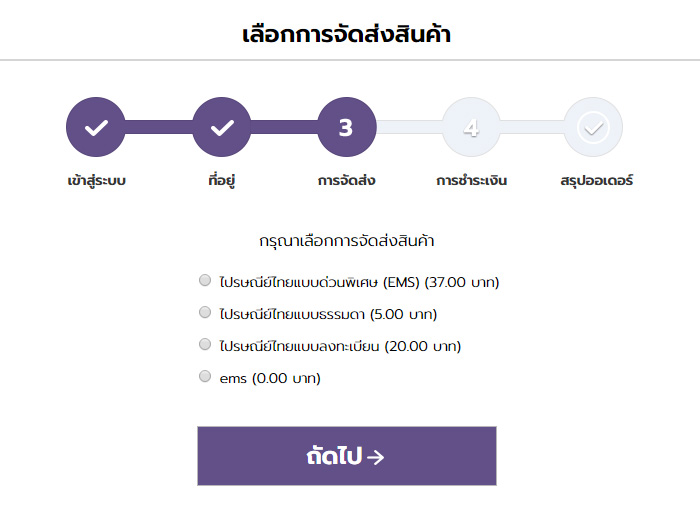Click the EMS 37.00 บาท shipping label text
This screenshot has width=700, height=522.
(x=359, y=282)
